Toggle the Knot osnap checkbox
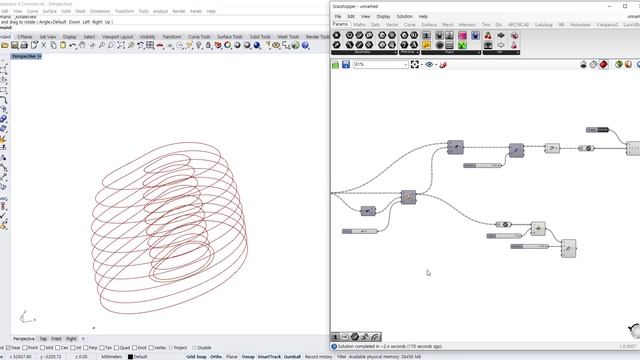This screenshot has width=640, height=360. (134, 348)
